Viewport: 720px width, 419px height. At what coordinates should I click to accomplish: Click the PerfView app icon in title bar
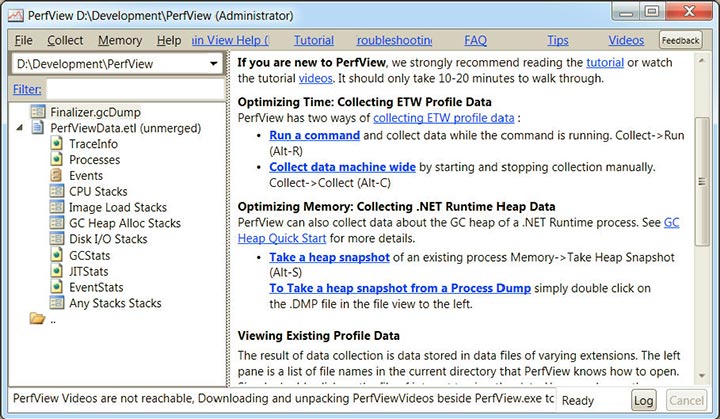(16, 16)
